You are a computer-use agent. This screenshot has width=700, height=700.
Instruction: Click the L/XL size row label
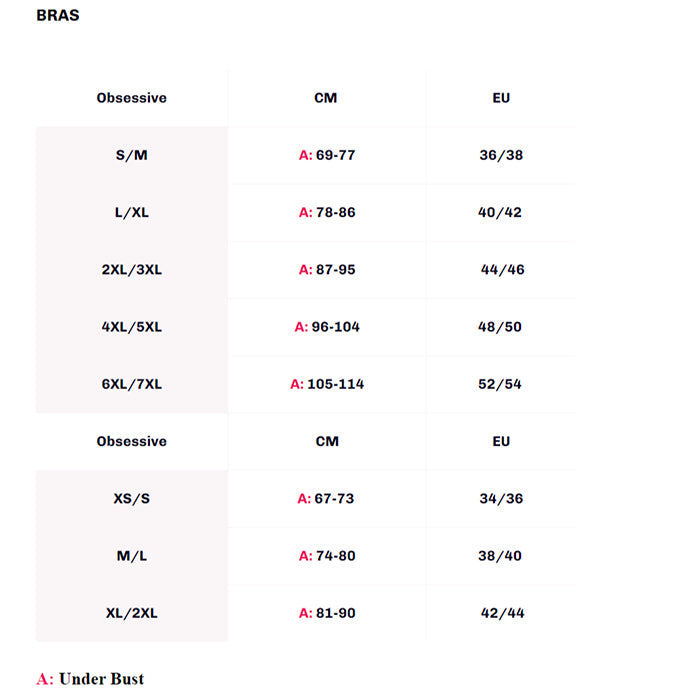point(131,212)
